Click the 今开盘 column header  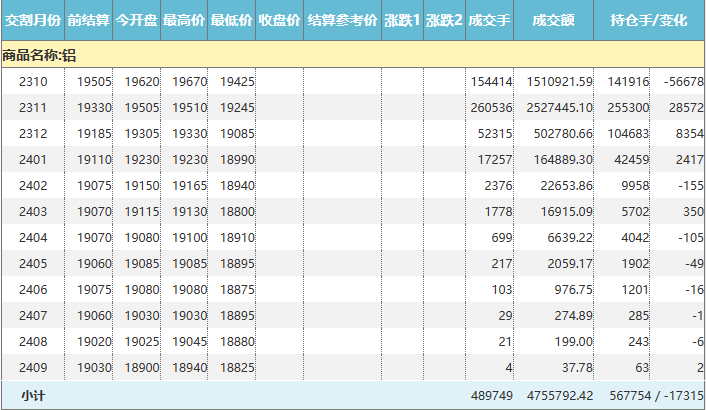[136, 20]
